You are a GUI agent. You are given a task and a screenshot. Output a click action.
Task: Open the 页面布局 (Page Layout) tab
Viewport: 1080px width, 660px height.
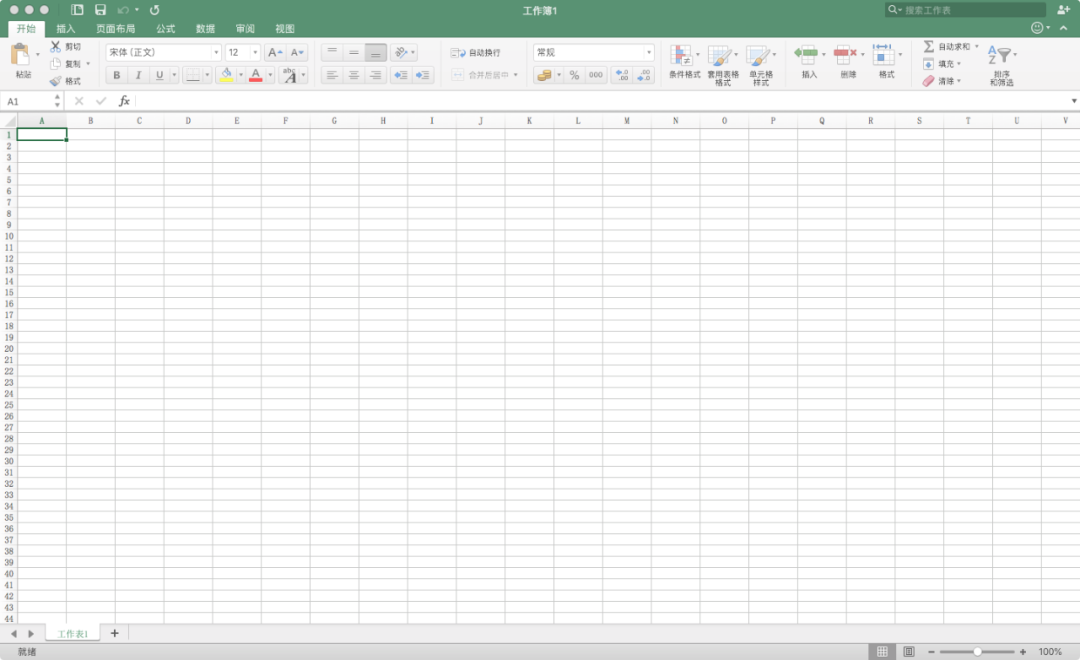tap(116, 29)
